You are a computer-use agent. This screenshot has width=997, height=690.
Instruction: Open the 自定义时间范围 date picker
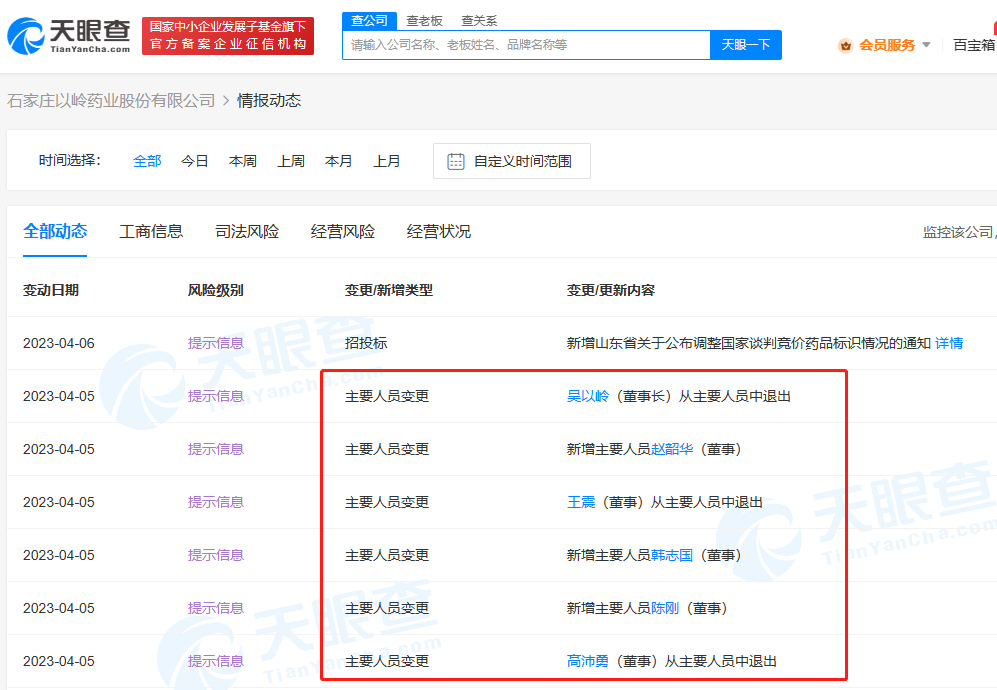click(x=512, y=161)
